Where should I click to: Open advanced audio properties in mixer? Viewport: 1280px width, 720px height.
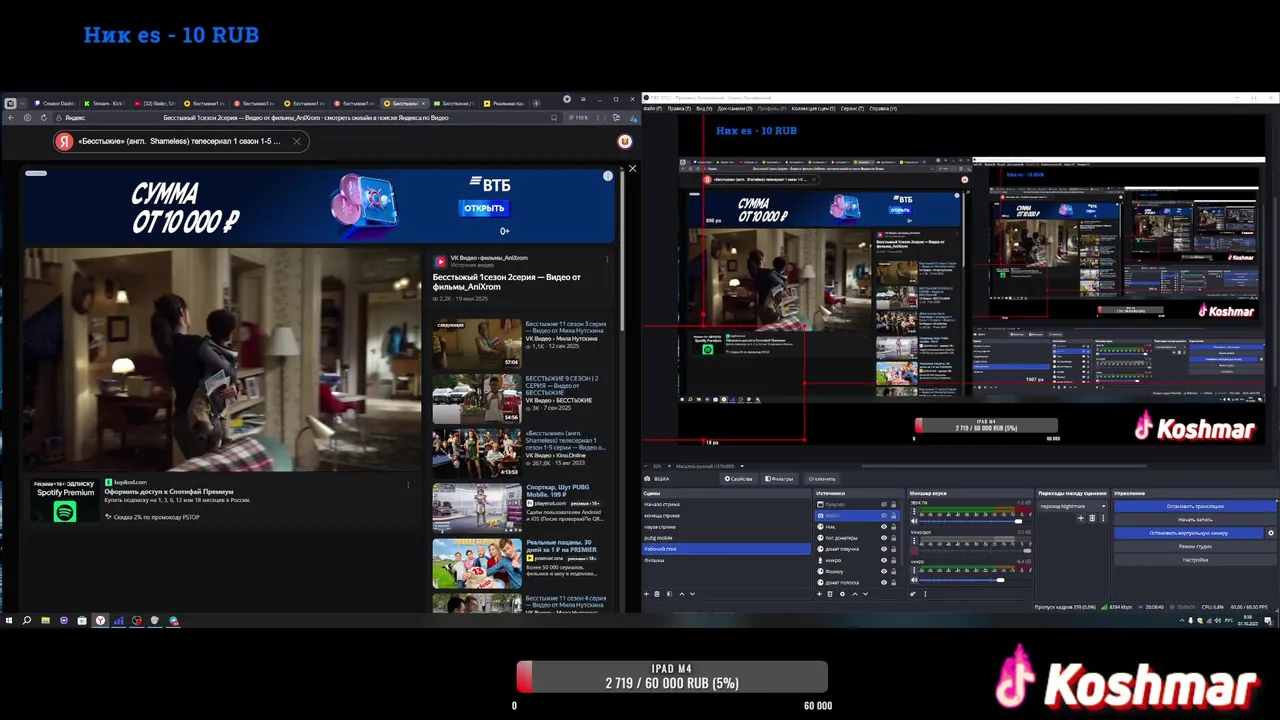[913, 594]
